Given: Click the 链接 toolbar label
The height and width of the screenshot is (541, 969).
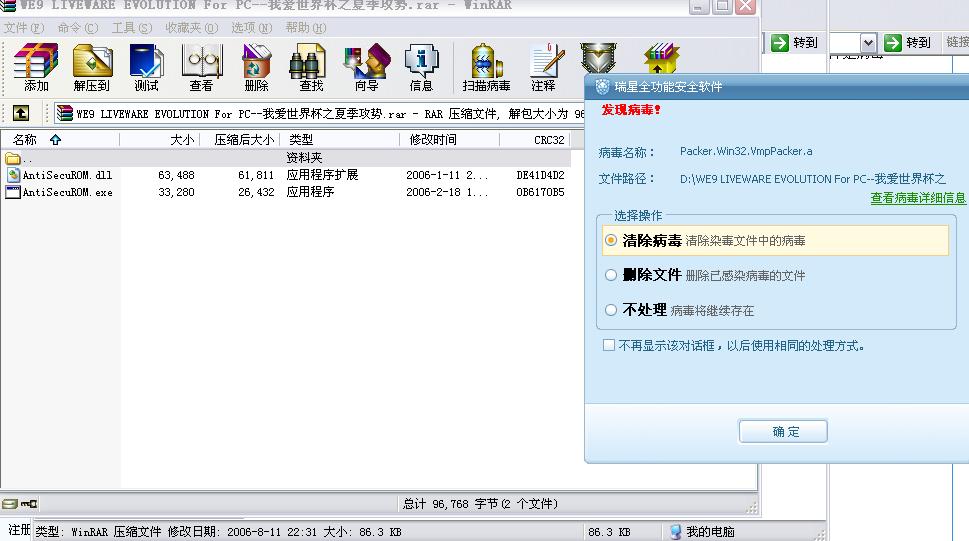Looking at the screenshot, I should coord(957,42).
